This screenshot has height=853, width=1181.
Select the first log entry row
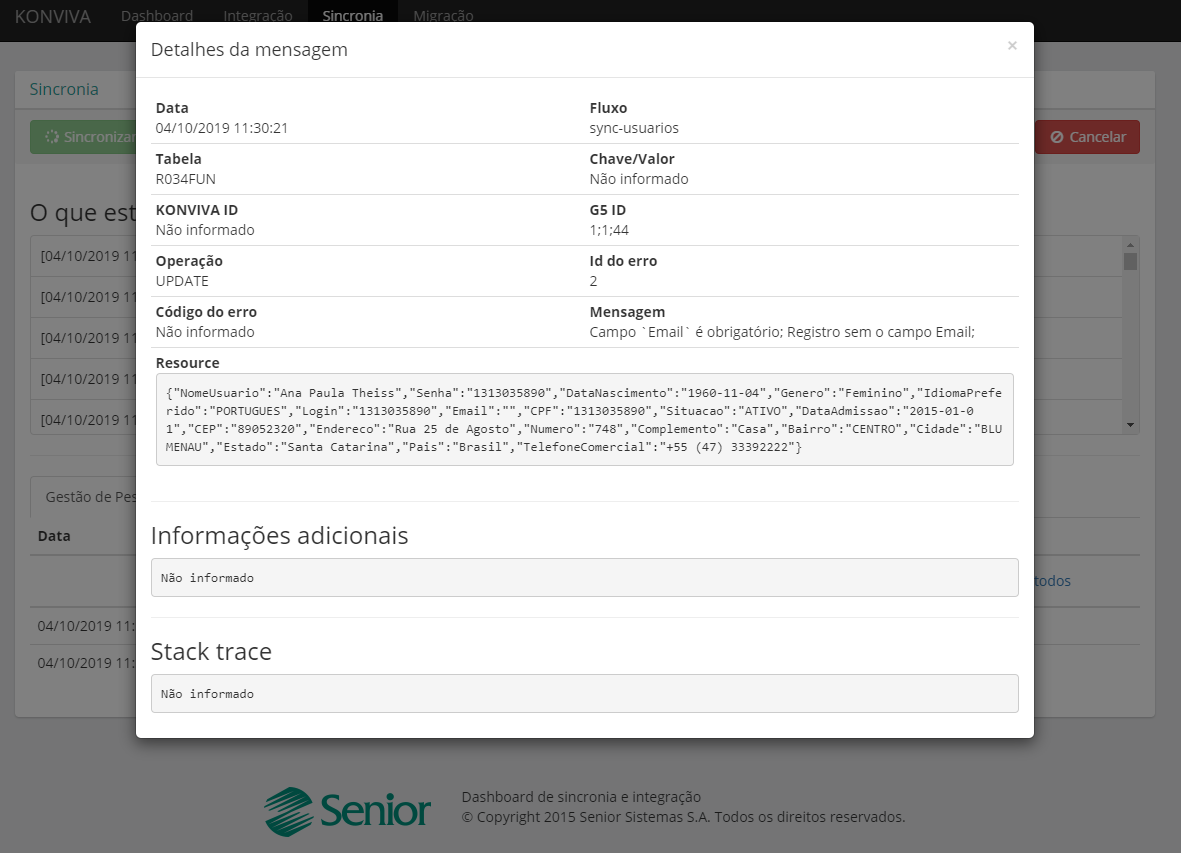(x=85, y=256)
